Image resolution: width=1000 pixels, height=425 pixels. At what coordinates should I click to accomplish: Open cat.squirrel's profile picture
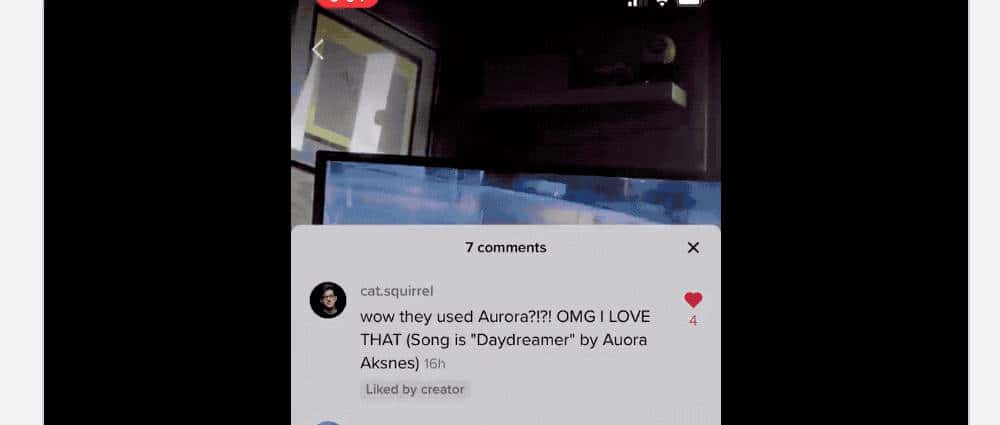pyautogui.click(x=328, y=300)
